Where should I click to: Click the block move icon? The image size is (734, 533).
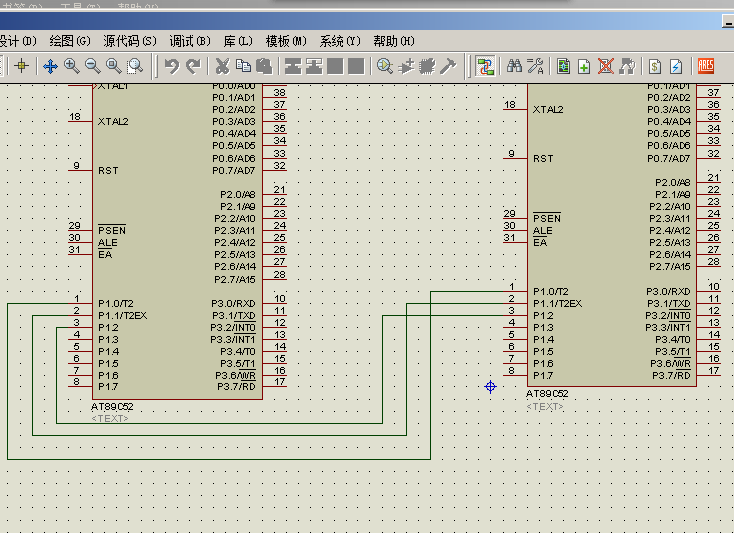click(x=314, y=66)
